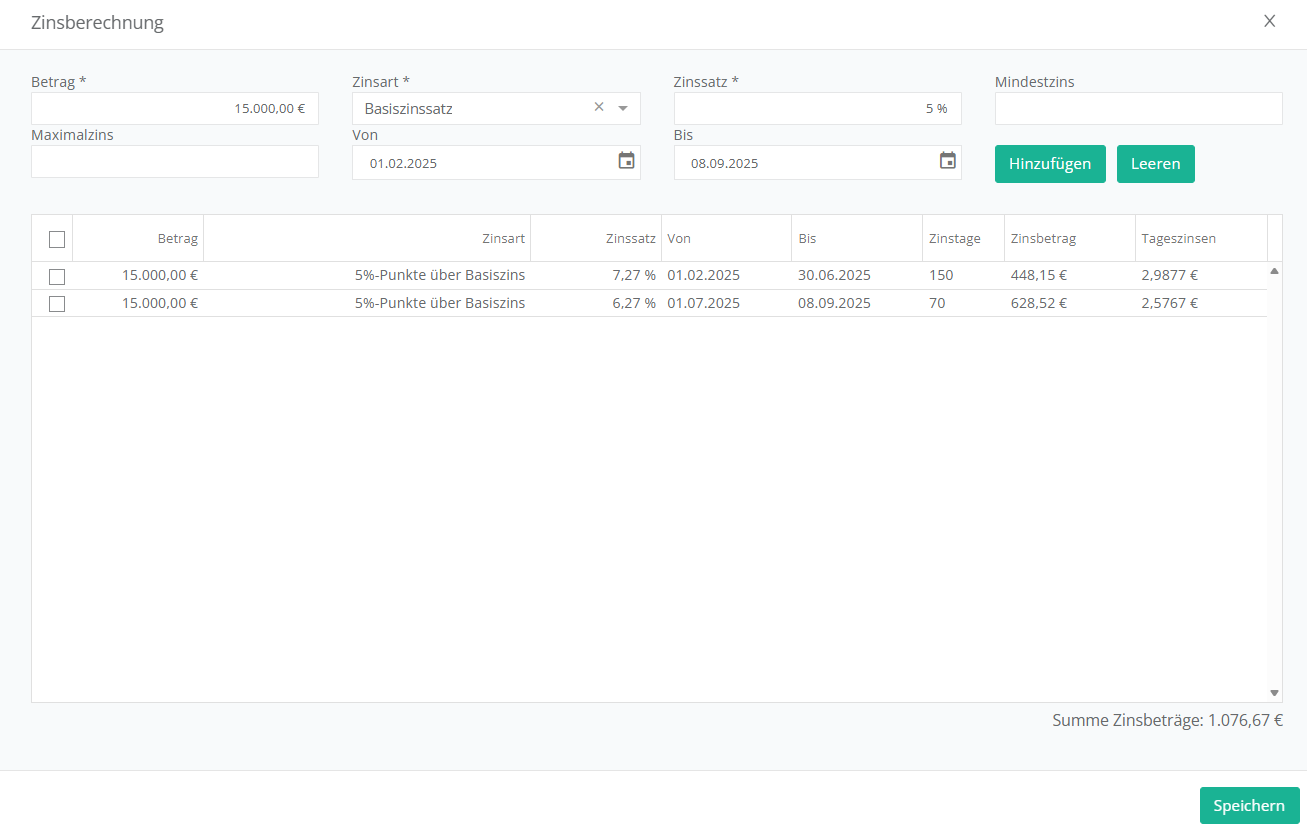
Task: Click into the Zinssatz input field
Action: pos(816,108)
